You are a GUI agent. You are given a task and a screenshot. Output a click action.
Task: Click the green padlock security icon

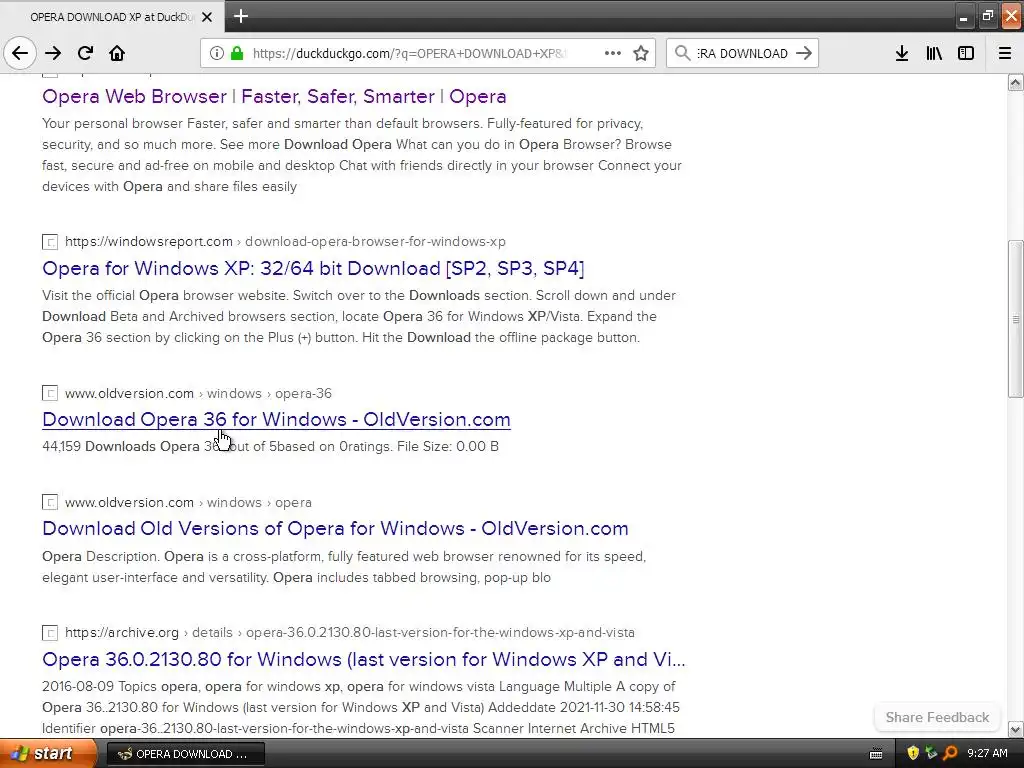(237, 53)
